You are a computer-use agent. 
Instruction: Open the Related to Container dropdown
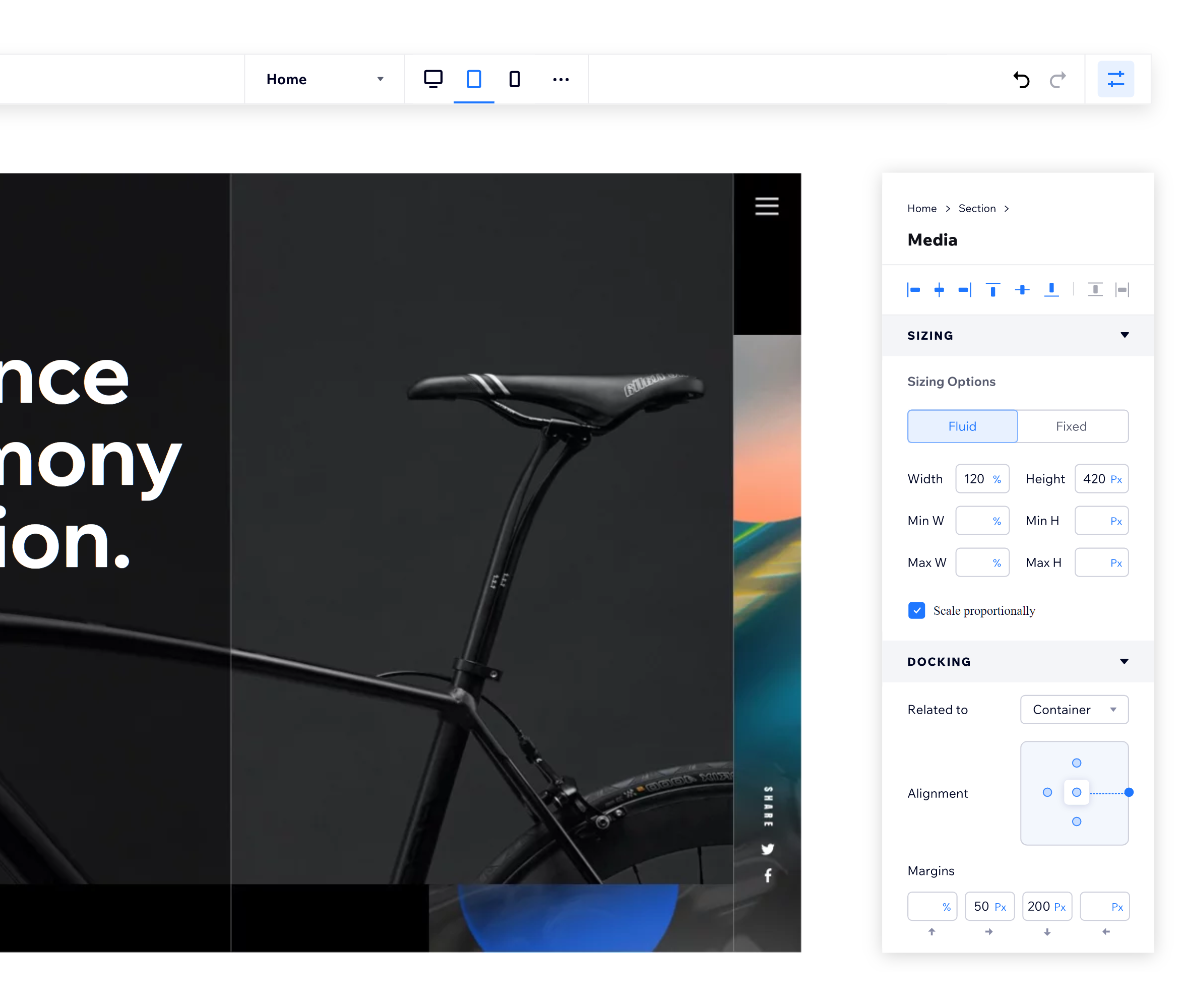point(1074,710)
